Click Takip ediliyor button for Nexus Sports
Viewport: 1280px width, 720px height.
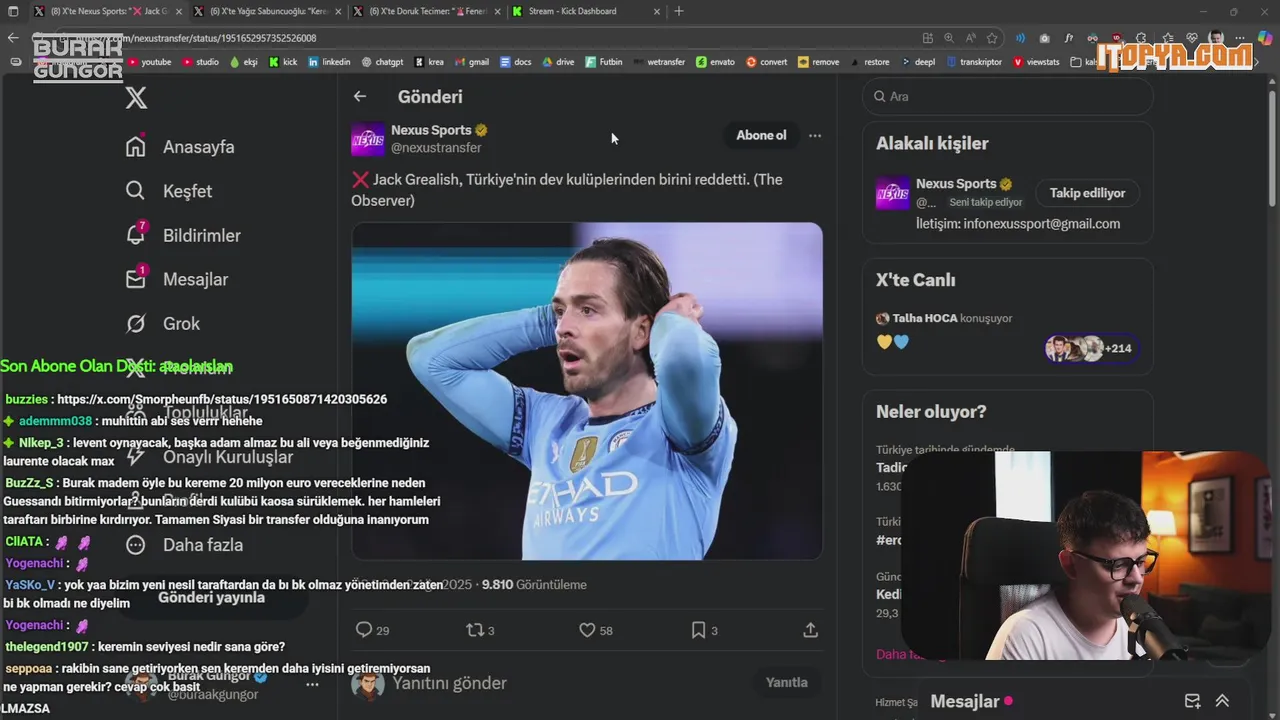coord(1087,193)
